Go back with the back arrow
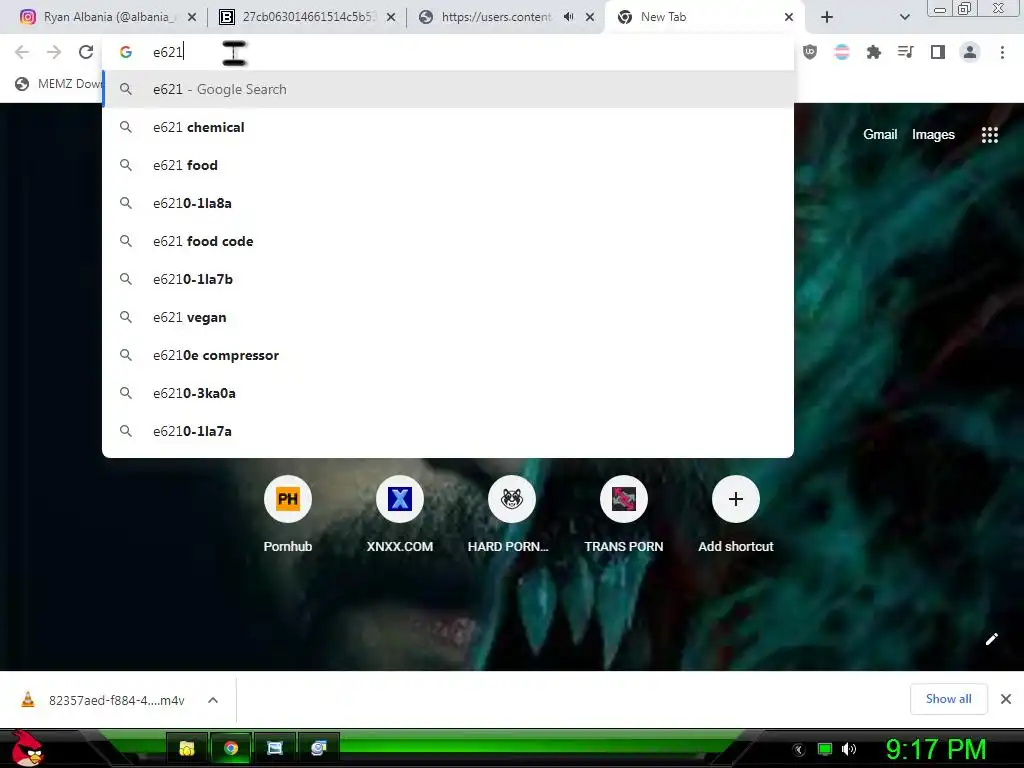 22,52
